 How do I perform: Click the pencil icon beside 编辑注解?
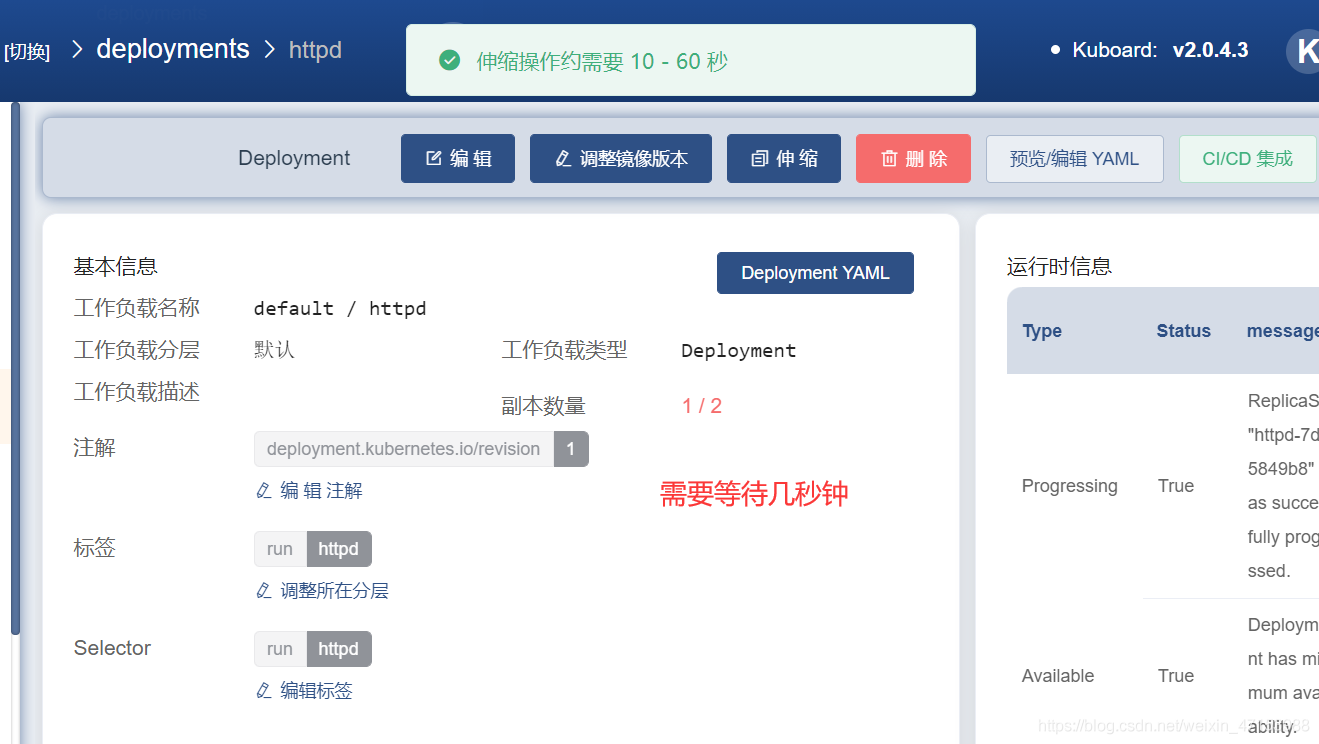click(x=264, y=491)
